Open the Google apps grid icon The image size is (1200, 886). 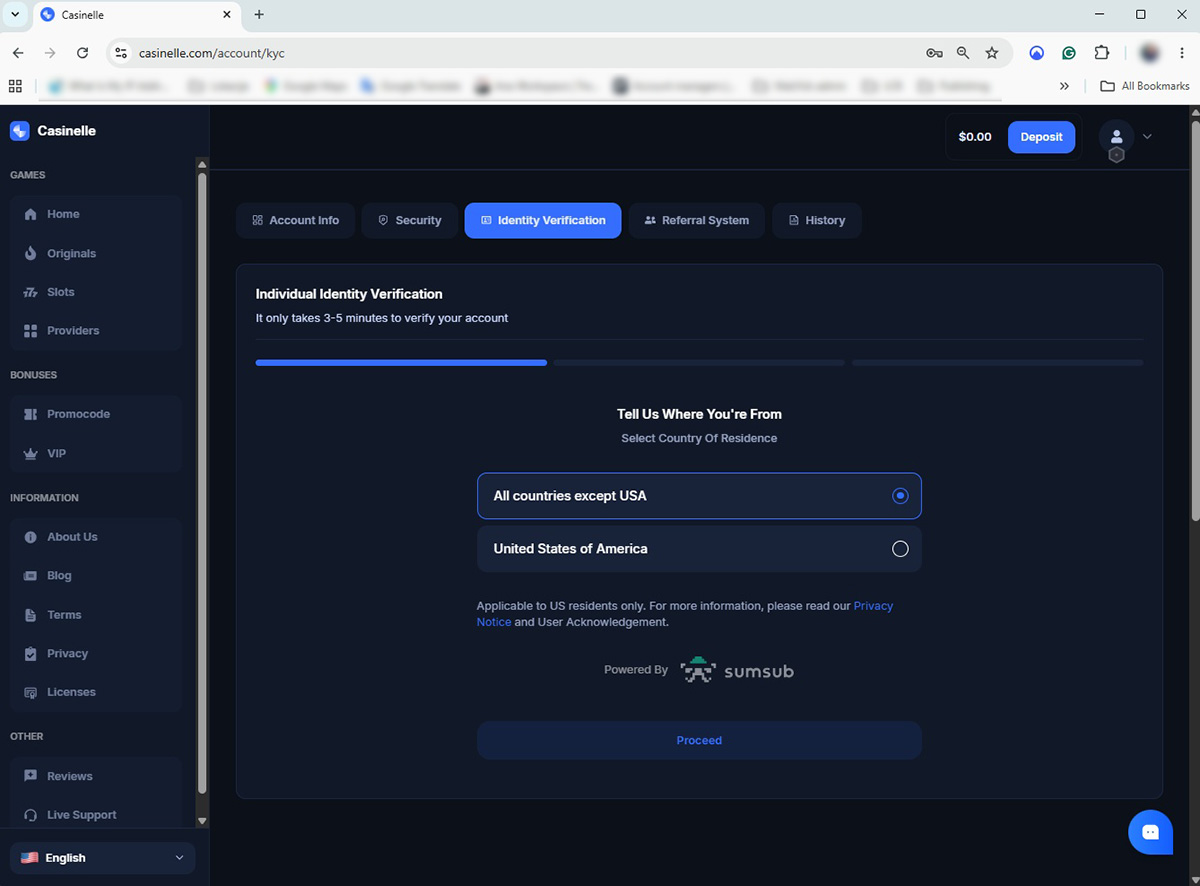pyautogui.click(x=15, y=86)
